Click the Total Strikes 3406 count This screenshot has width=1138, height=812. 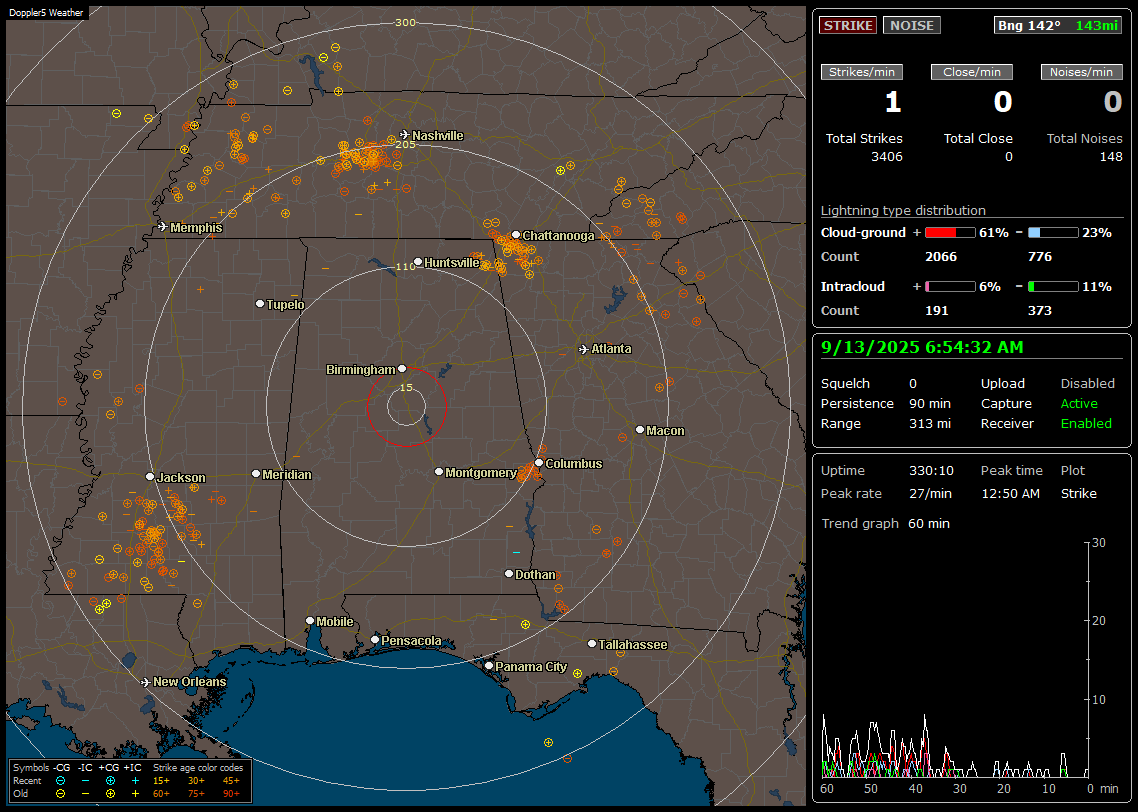point(887,157)
